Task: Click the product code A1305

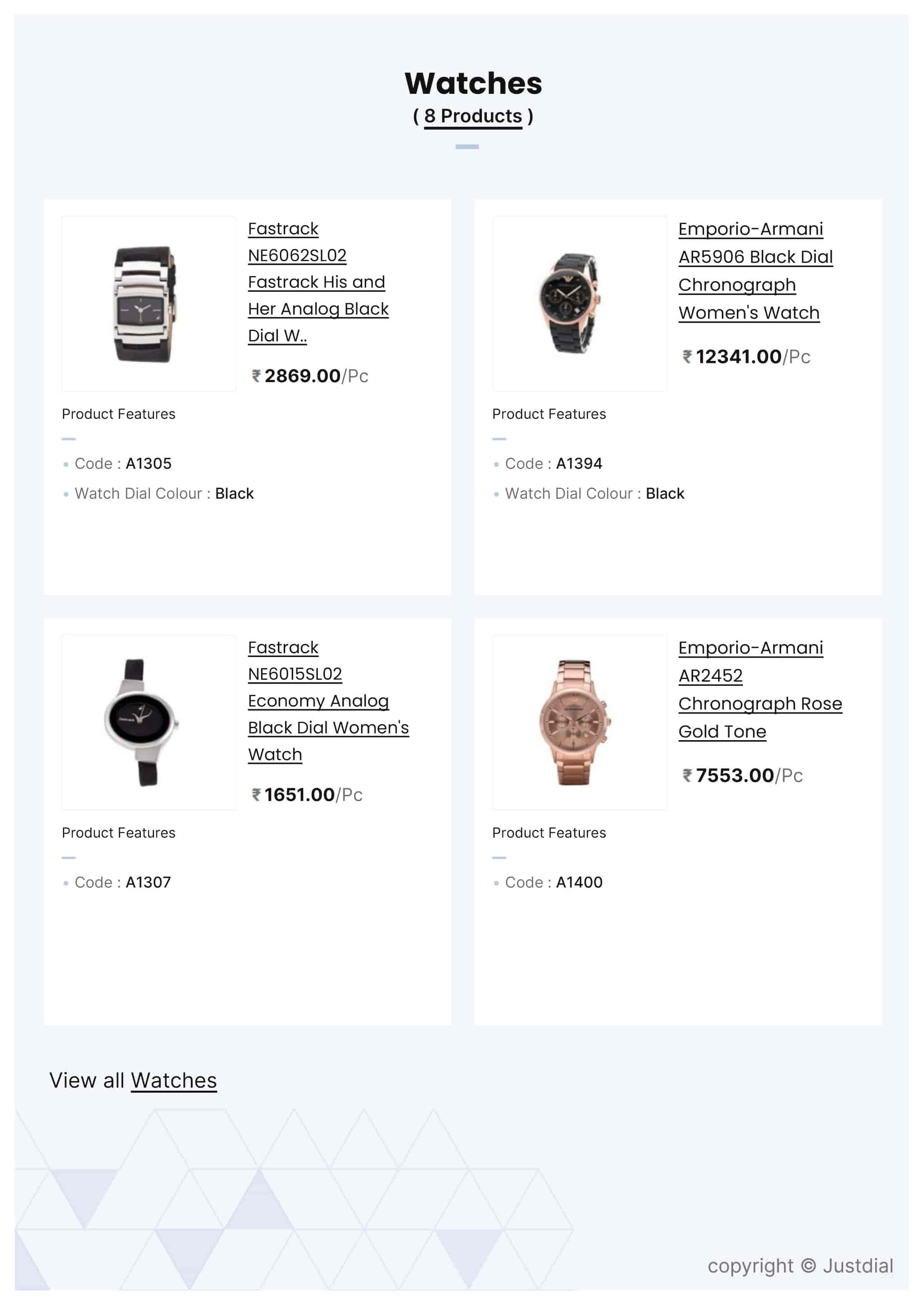Action: tap(148, 464)
